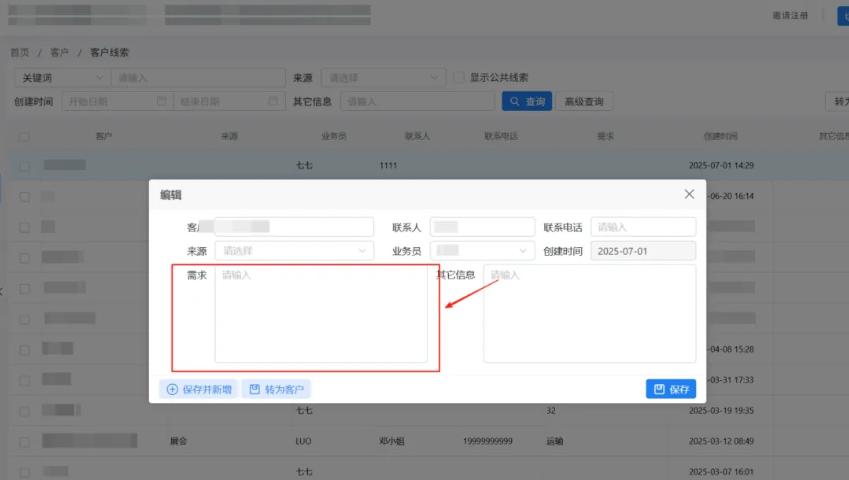Open 业务员 dropdown in edit dialog

click(x=482, y=251)
